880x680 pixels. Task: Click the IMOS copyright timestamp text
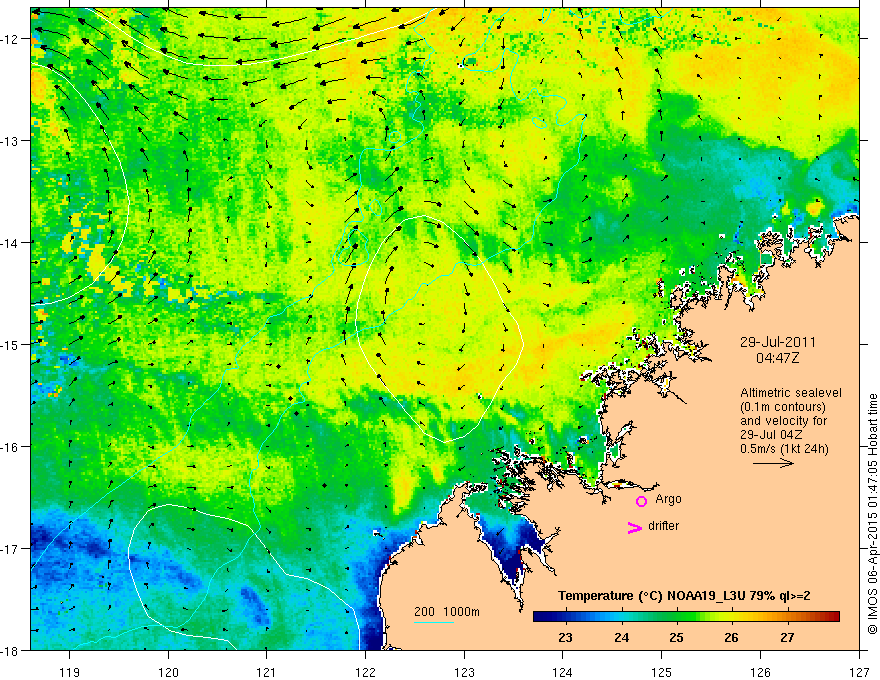click(x=873, y=514)
